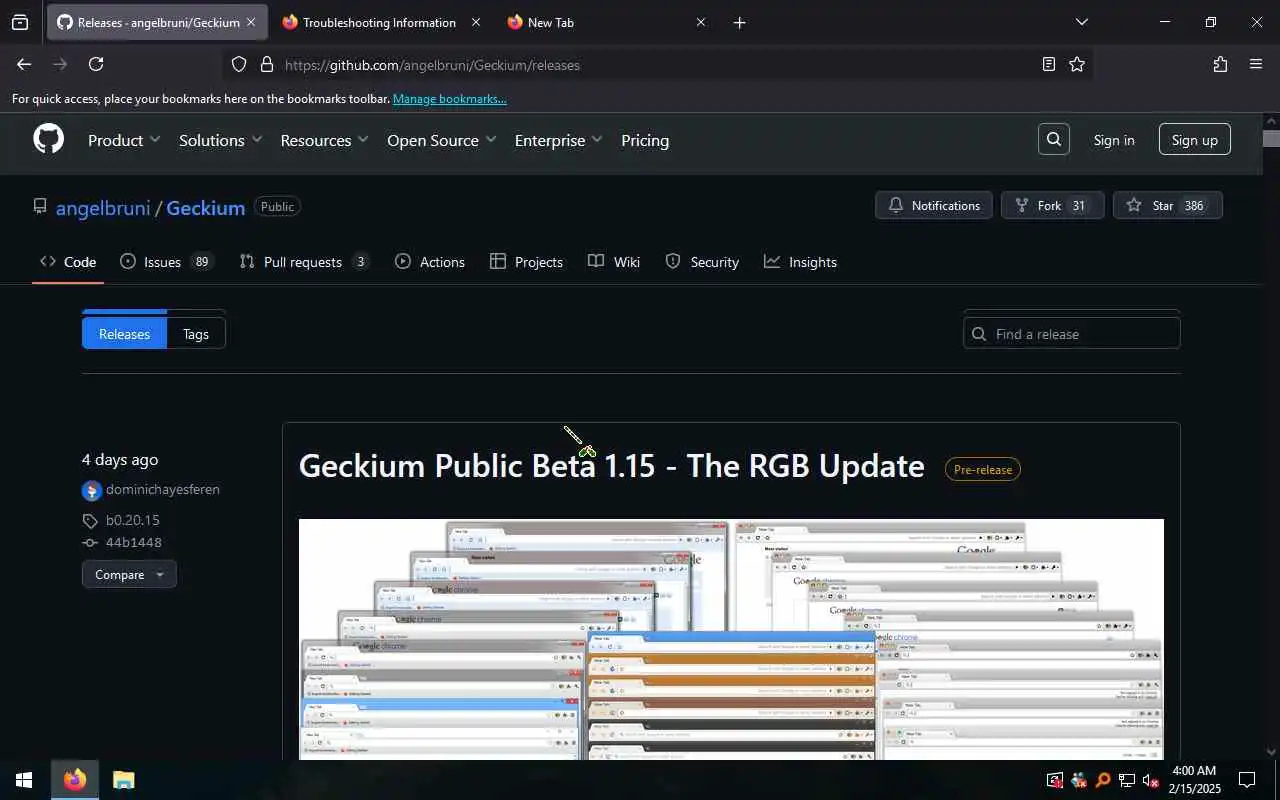1280x800 pixels.
Task: Select the Releases toggle button
Action: point(124,334)
